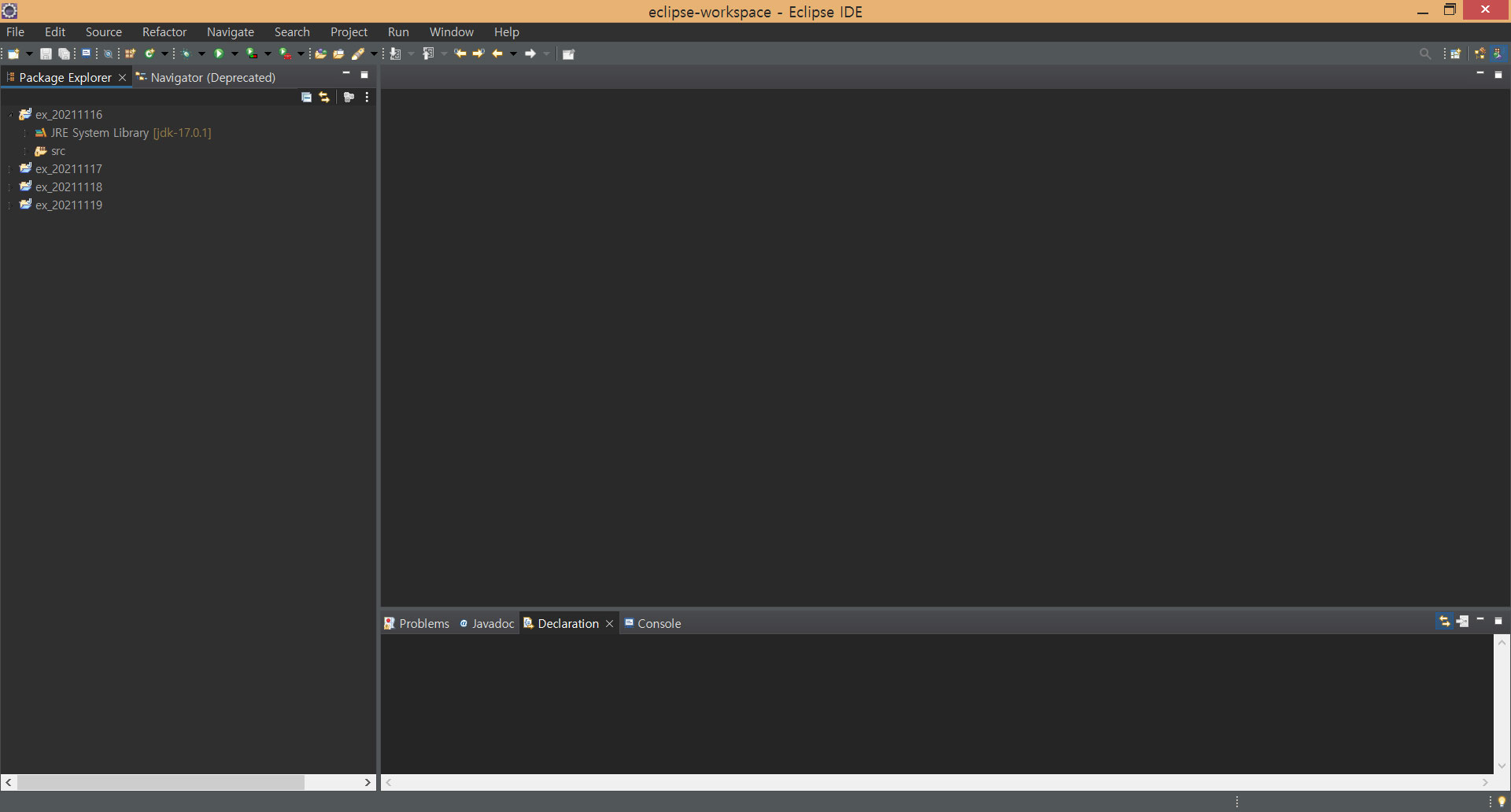Click the Search pencil toolbar icon

[358, 54]
